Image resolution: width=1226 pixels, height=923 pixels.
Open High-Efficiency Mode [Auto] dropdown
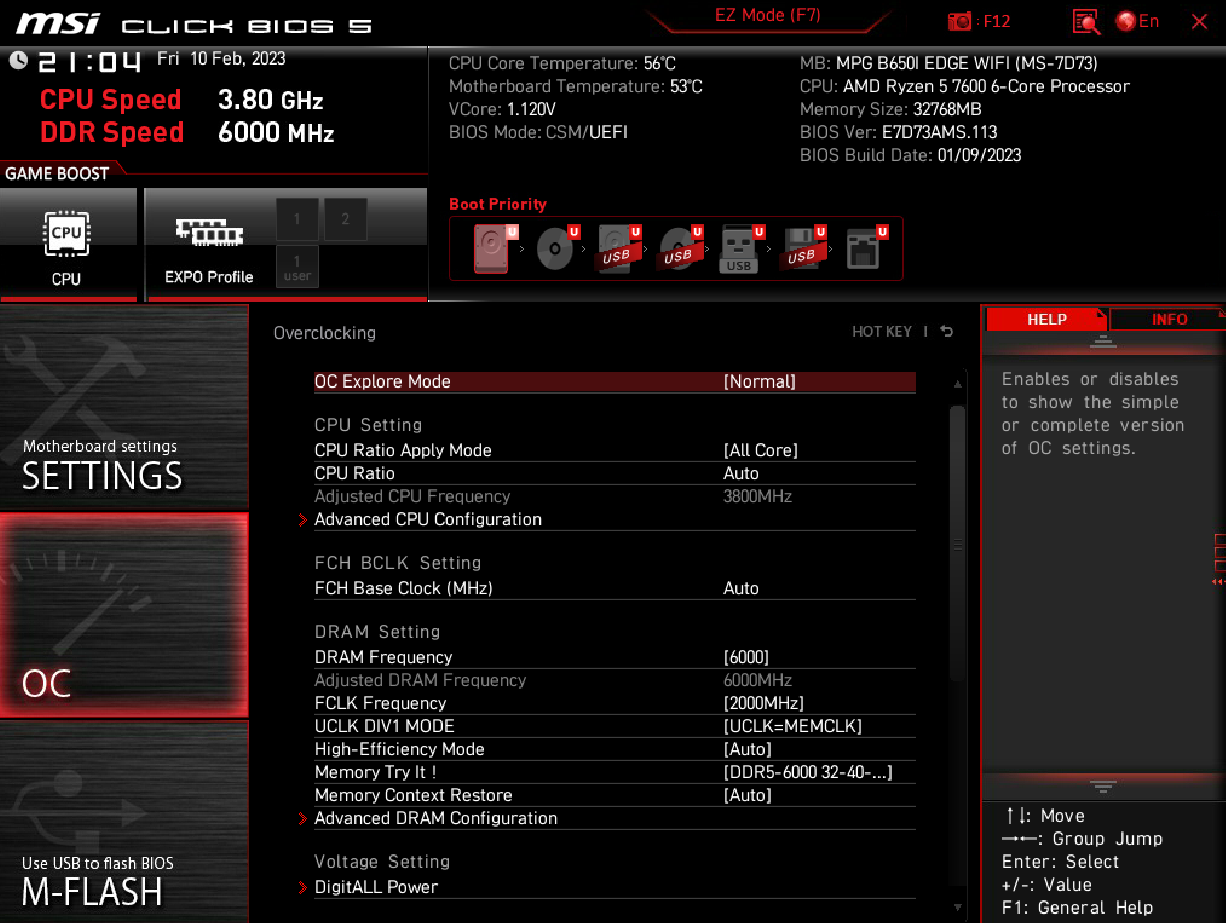pyautogui.click(x=615, y=749)
